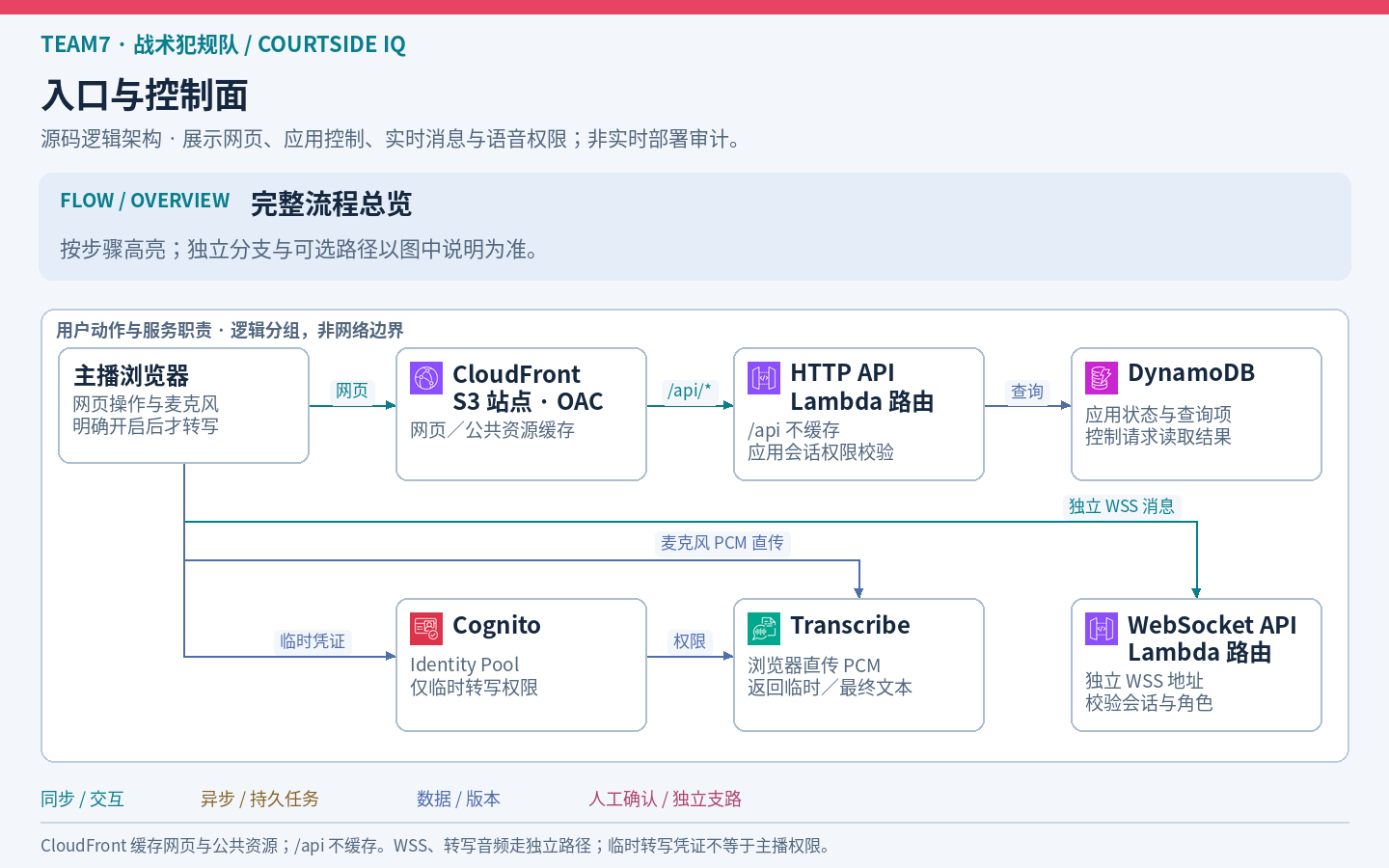Click the WebSocket API gateway icon

click(x=1102, y=629)
